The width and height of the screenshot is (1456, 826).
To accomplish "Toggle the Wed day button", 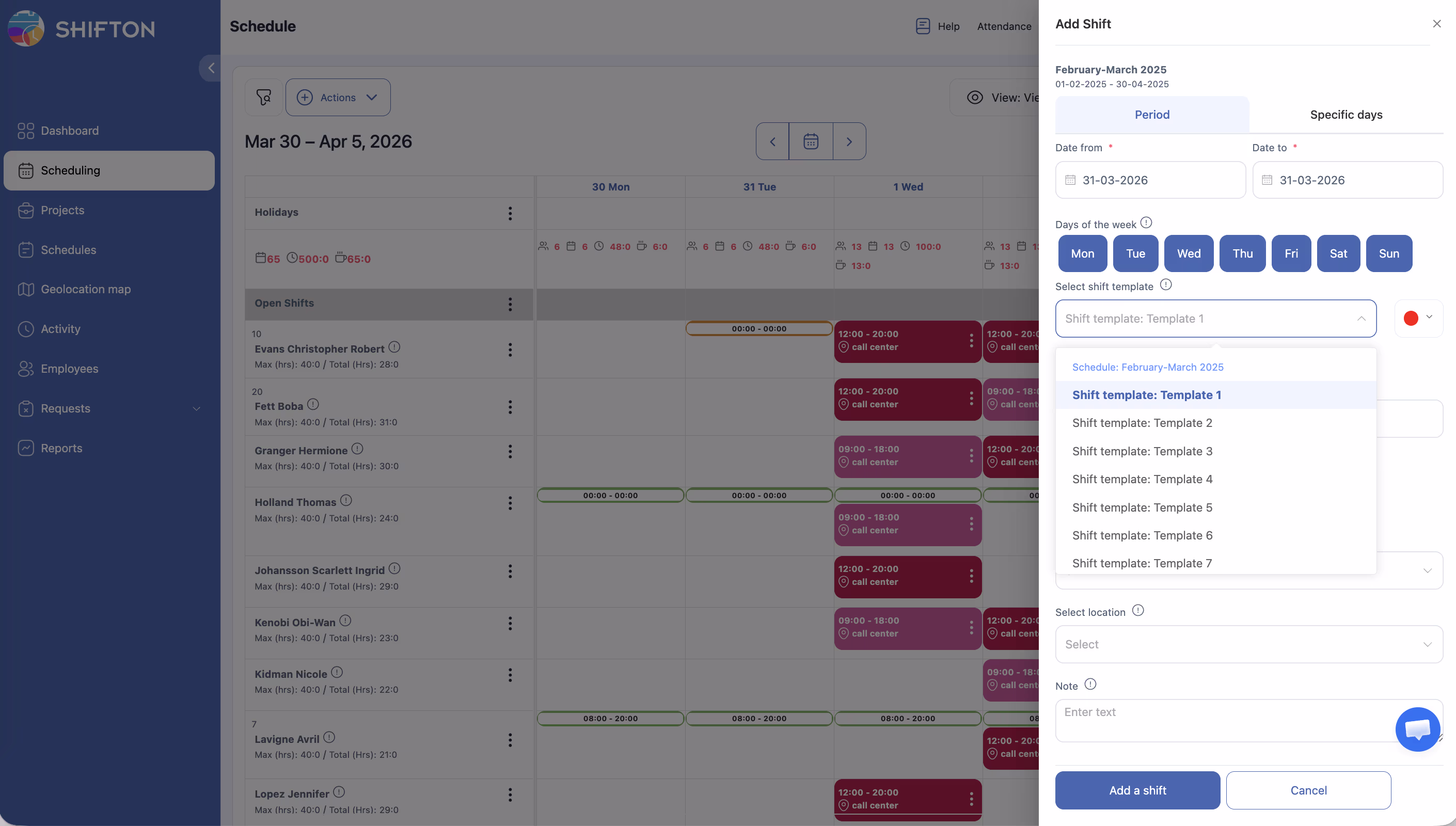I will [1188, 253].
